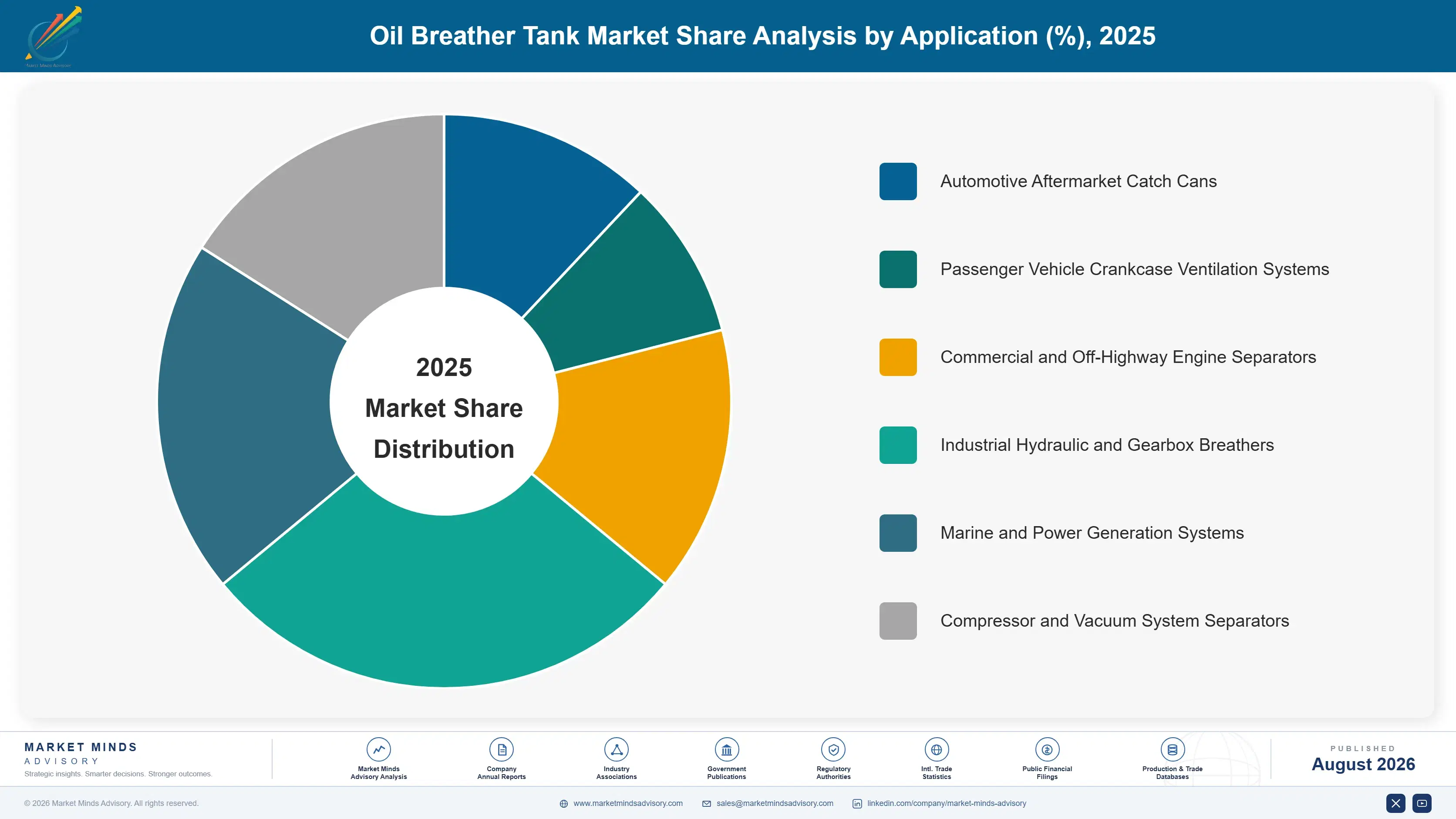The width and height of the screenshot is (1456, 819).
Task: Click the Intl. Trade Statistics globe icon
Action: coord(937,749)
